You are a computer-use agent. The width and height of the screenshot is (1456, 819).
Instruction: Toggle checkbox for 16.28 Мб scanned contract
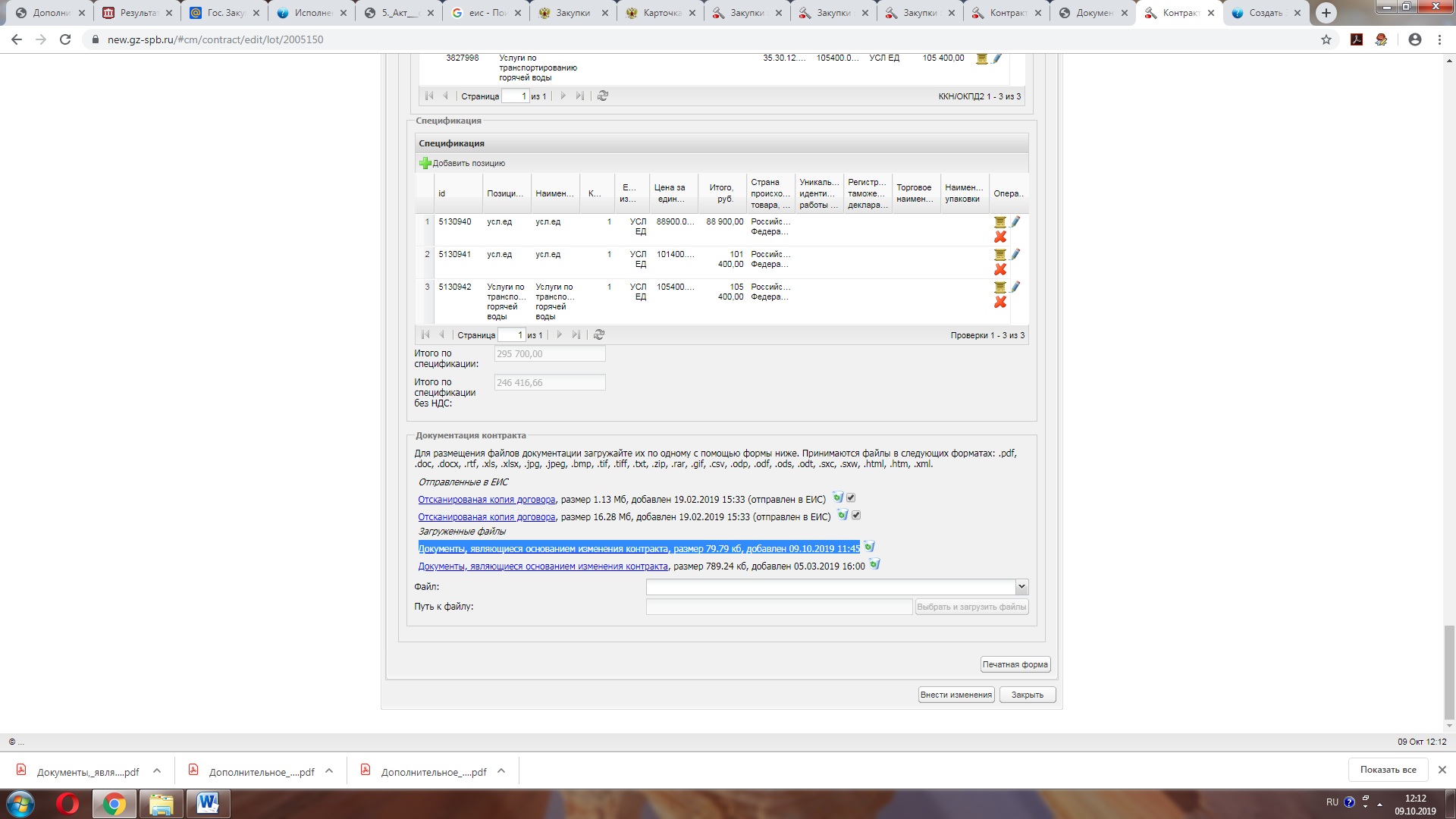[856, 516]
